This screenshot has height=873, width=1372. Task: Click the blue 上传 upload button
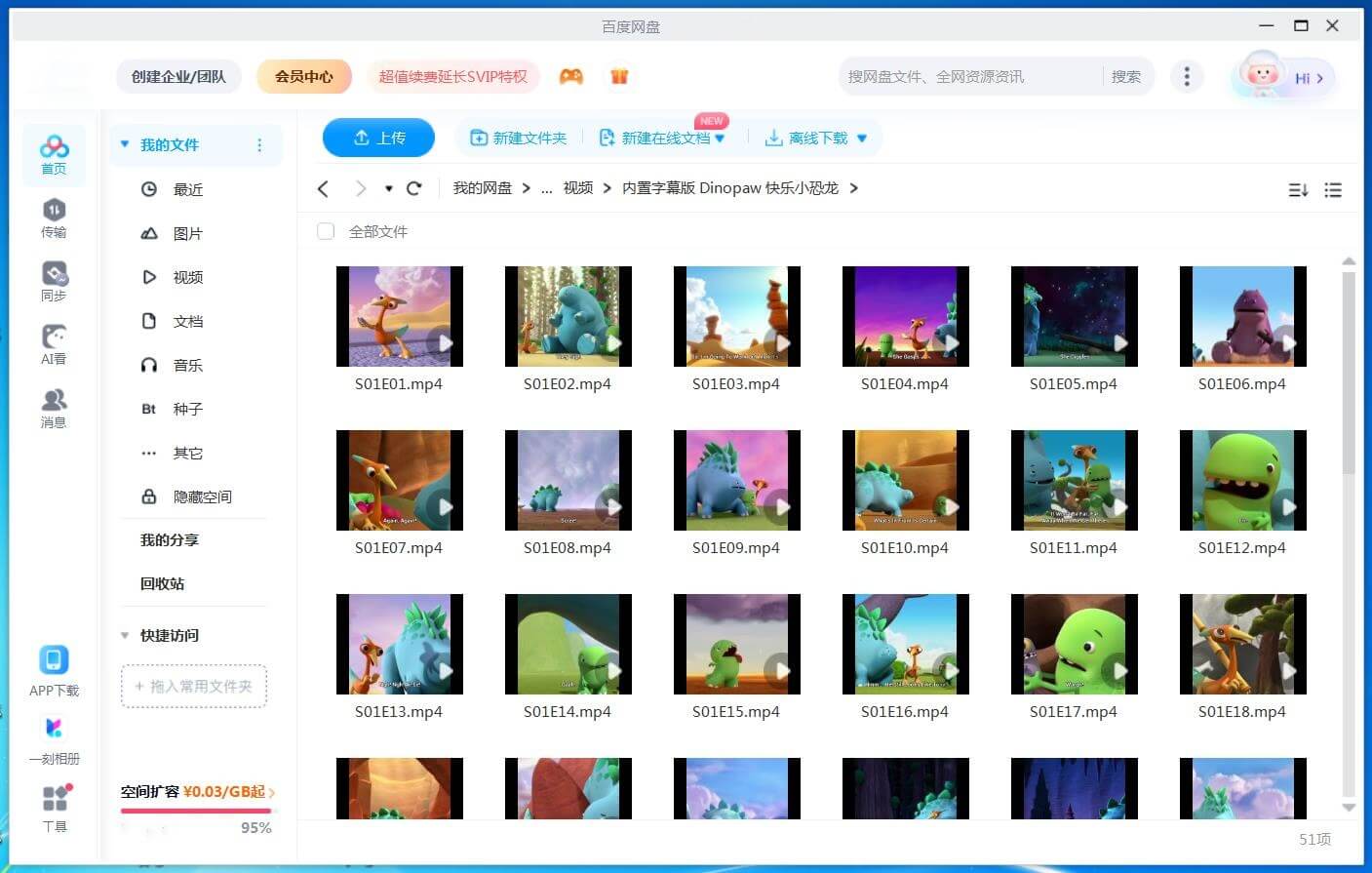[378, 138]
